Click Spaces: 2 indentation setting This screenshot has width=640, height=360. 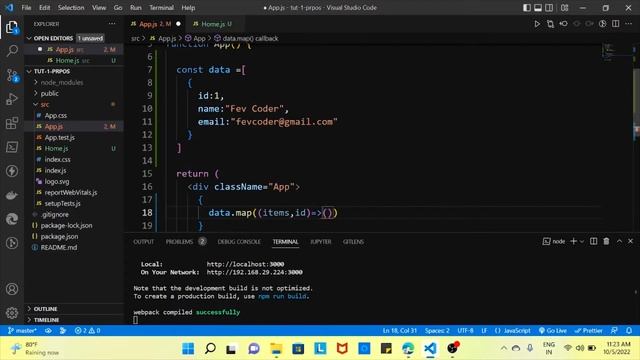pyautogui.click(x=437, y=331)
